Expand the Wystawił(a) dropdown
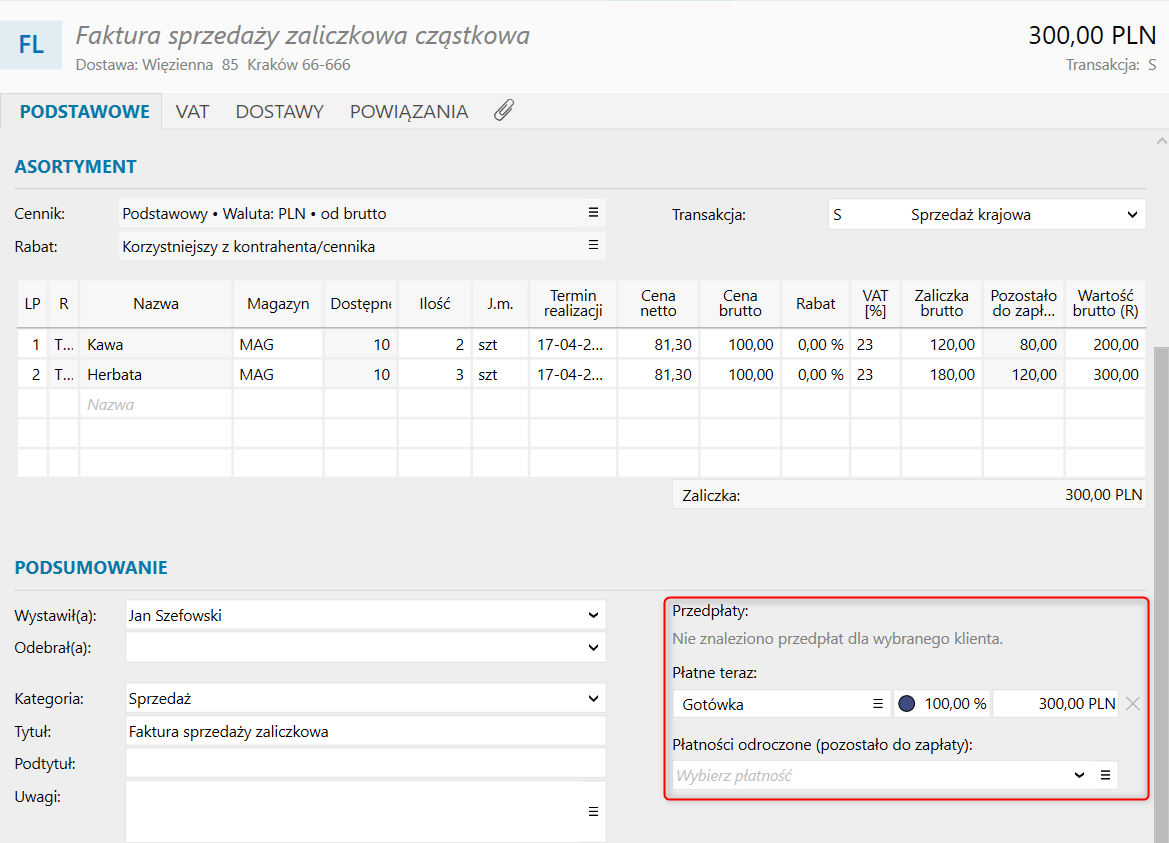The height and width of the screenshot is (843, 1169). [x=594, y=616]
